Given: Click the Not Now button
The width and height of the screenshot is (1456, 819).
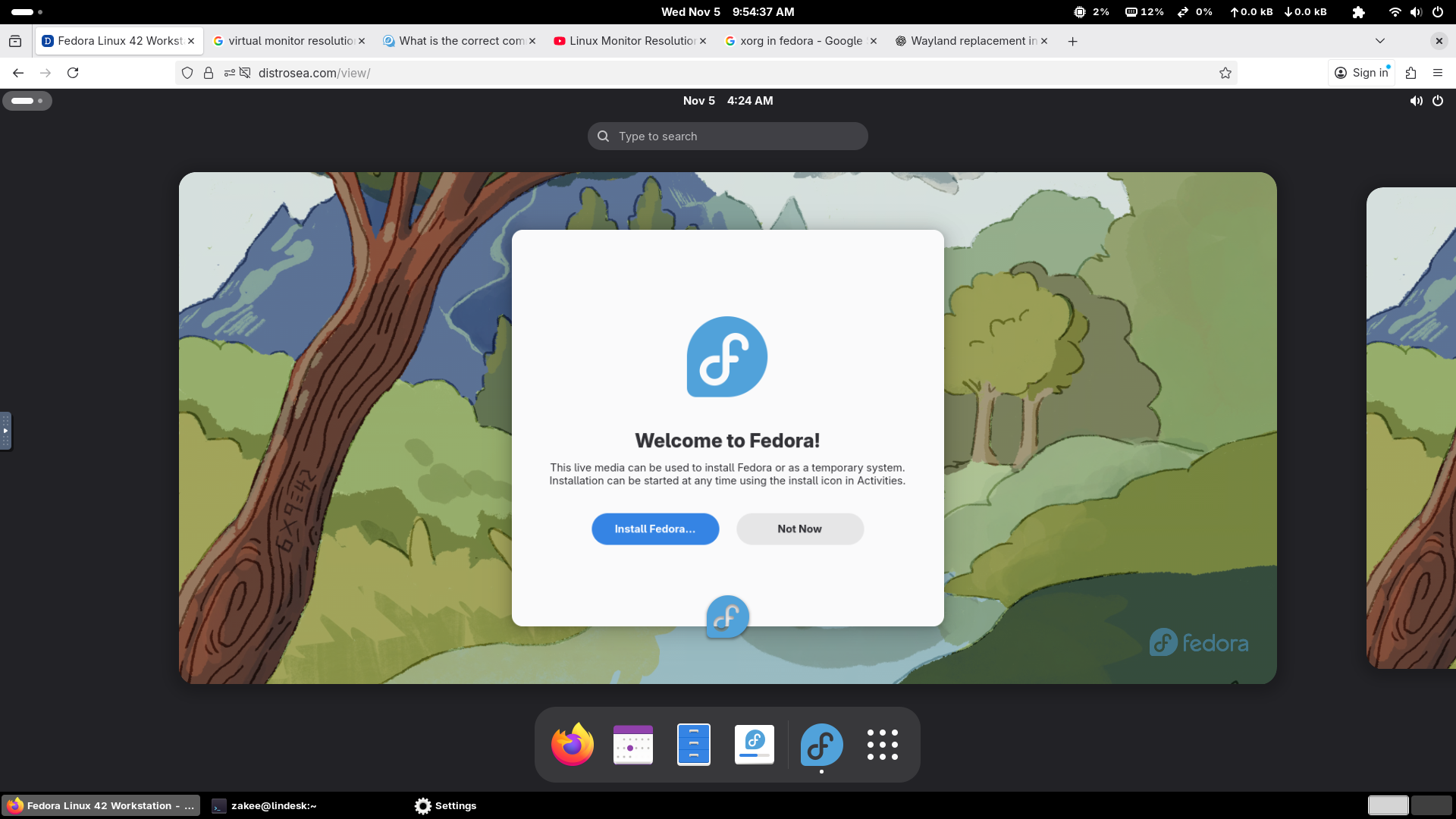Looking at the screenshot, I should click(799, 529).
